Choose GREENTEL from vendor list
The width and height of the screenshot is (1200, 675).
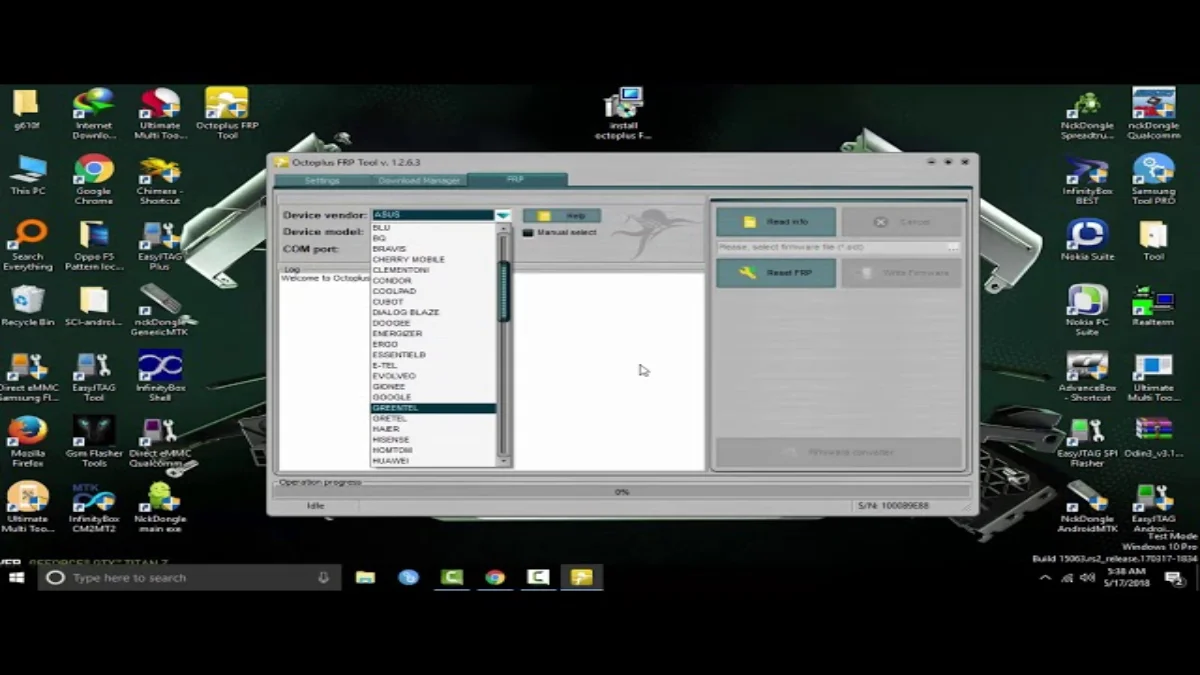pyautogui.click(x=433, y=408)
